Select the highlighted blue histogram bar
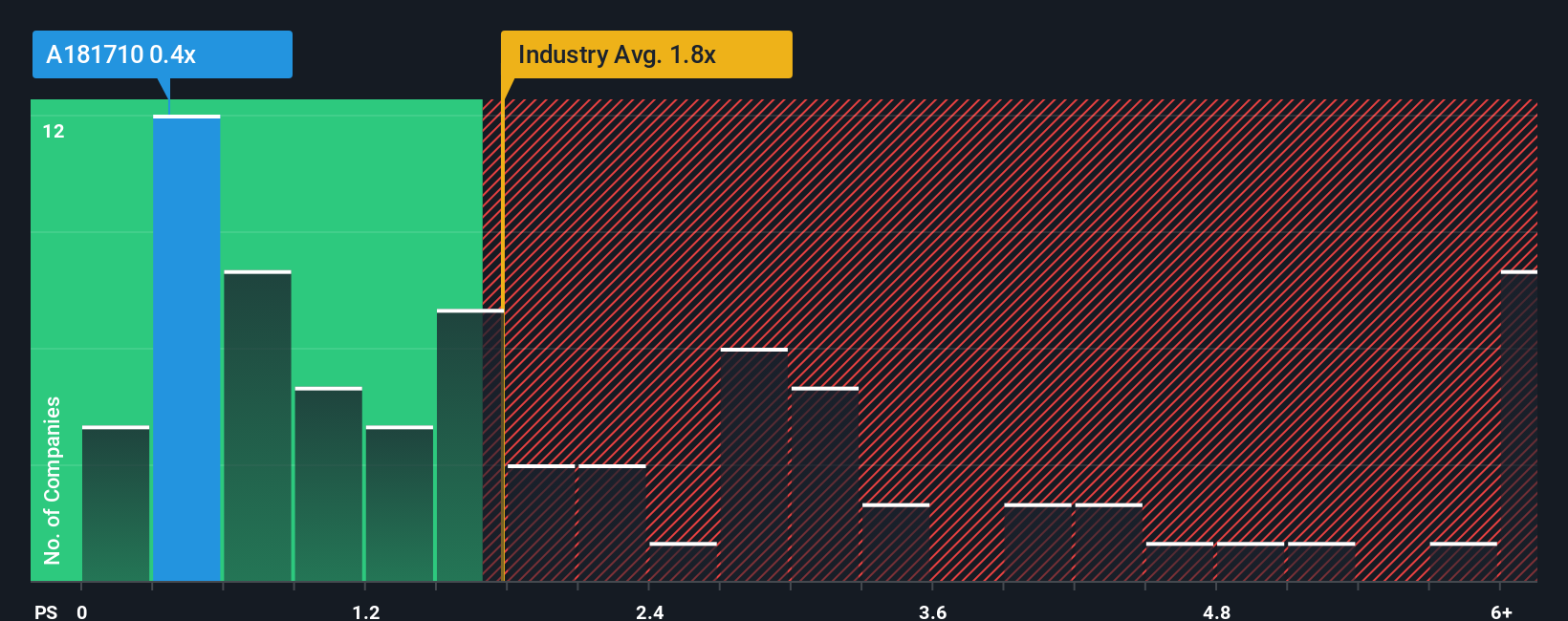 pos(186,348)
